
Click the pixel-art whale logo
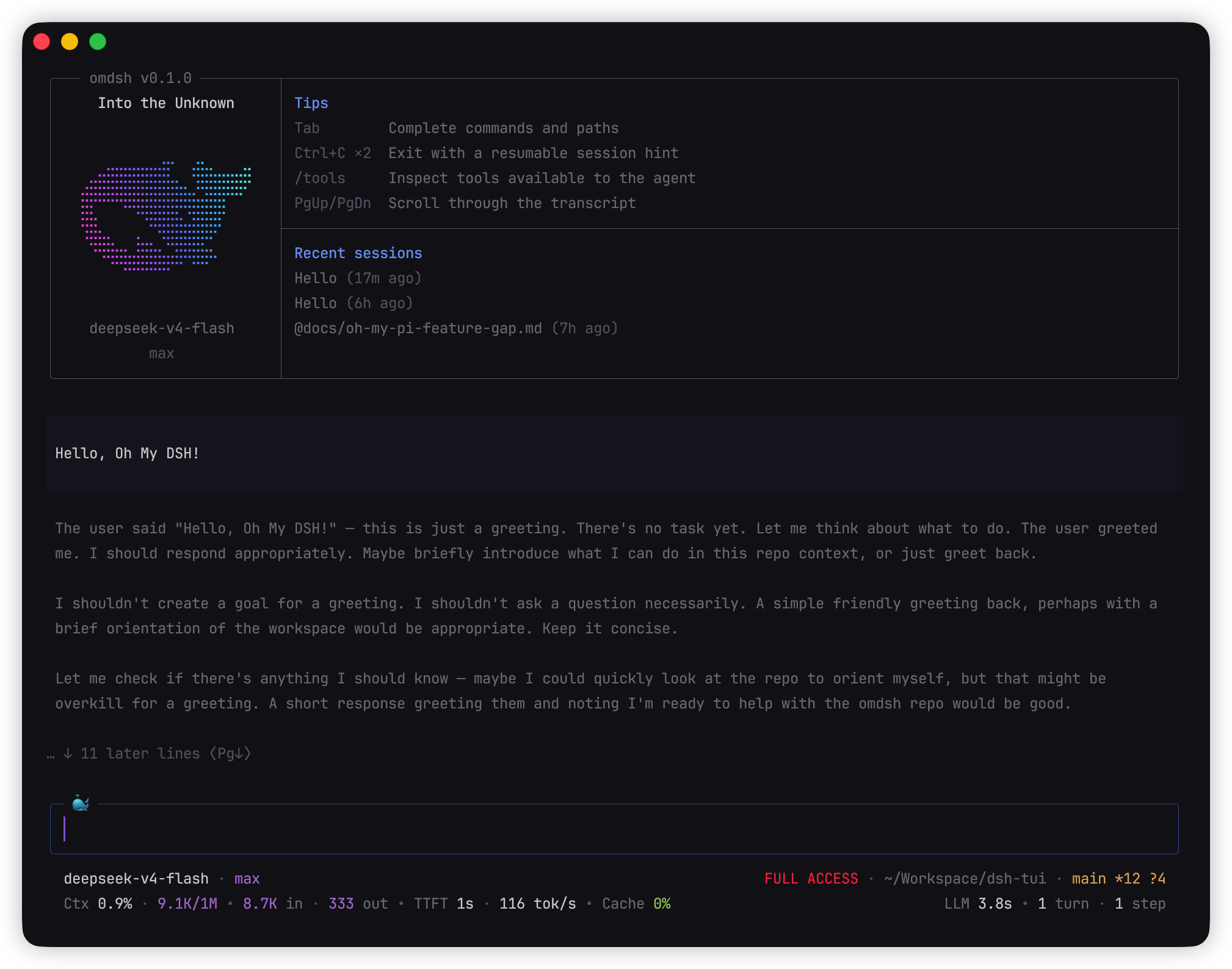[166, 216]
